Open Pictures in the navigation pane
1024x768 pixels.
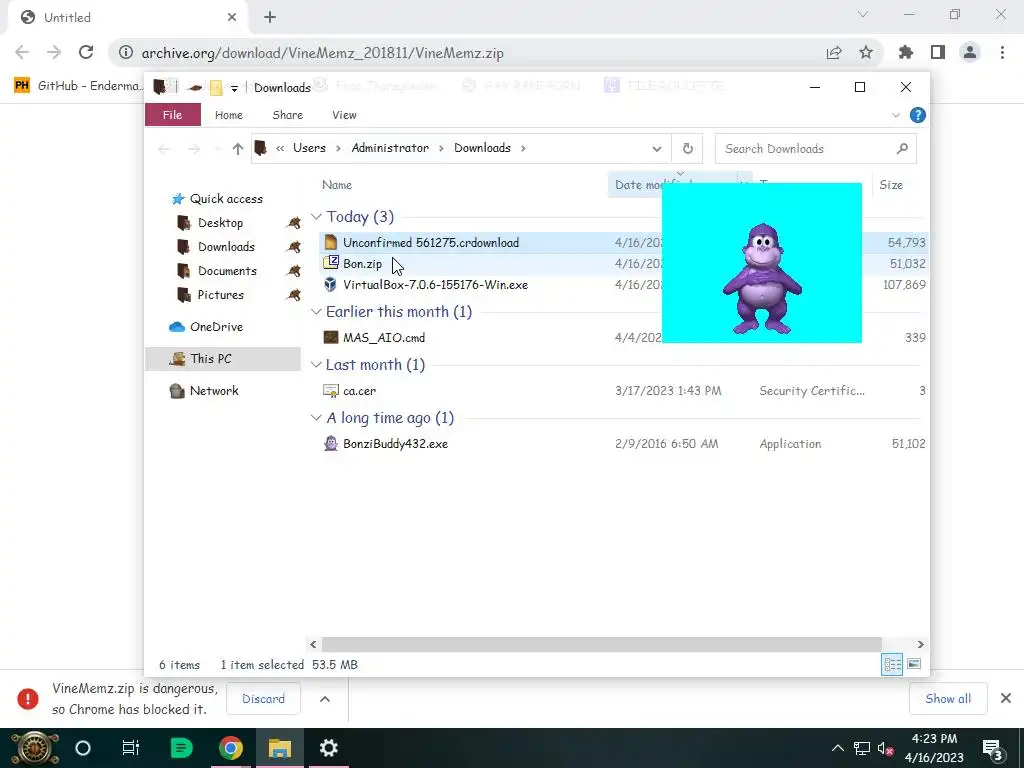(x=210, y=295)
